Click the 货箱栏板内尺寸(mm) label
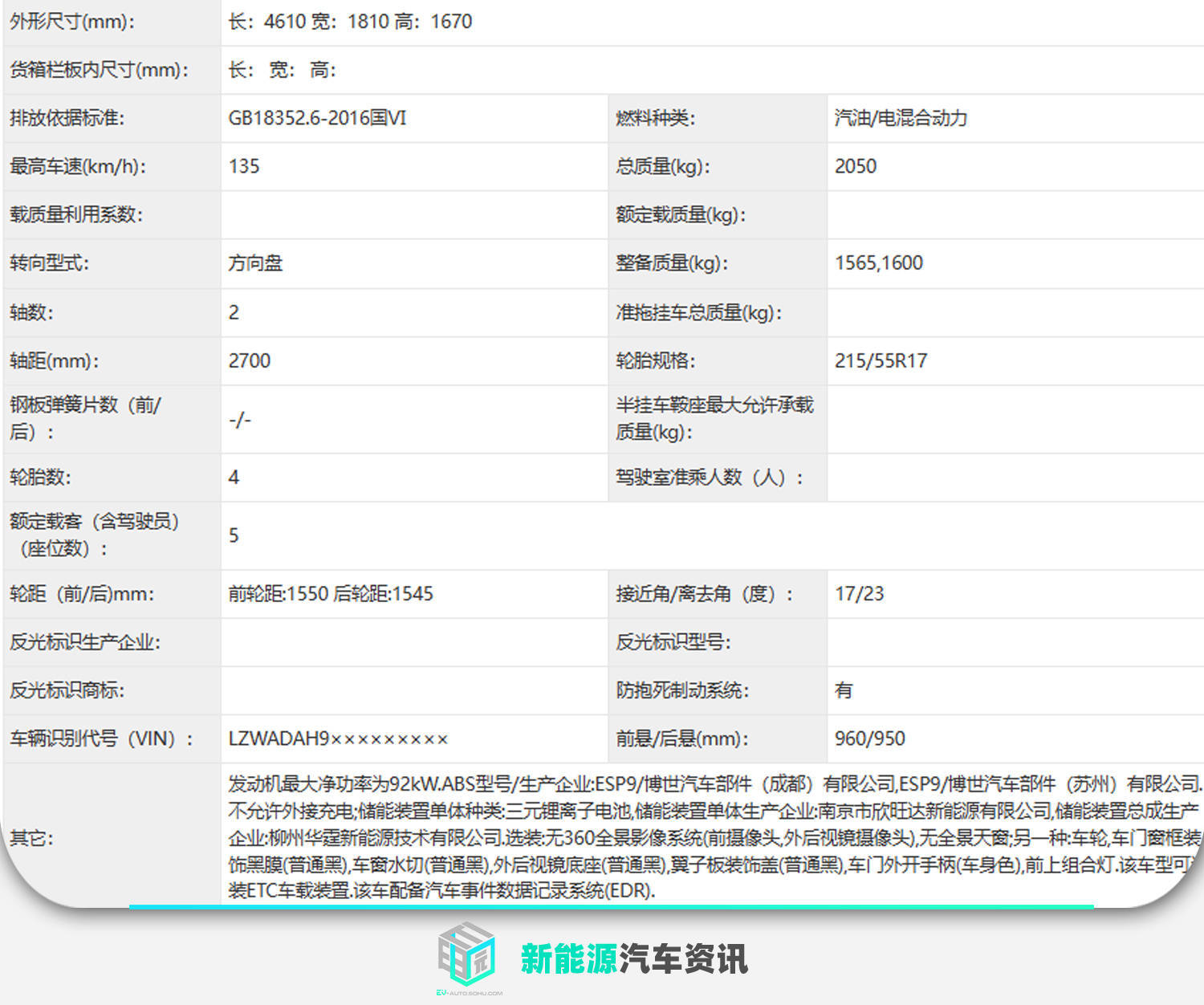The width and height of the screenshot is (1204, 1005). coord(100,70)
